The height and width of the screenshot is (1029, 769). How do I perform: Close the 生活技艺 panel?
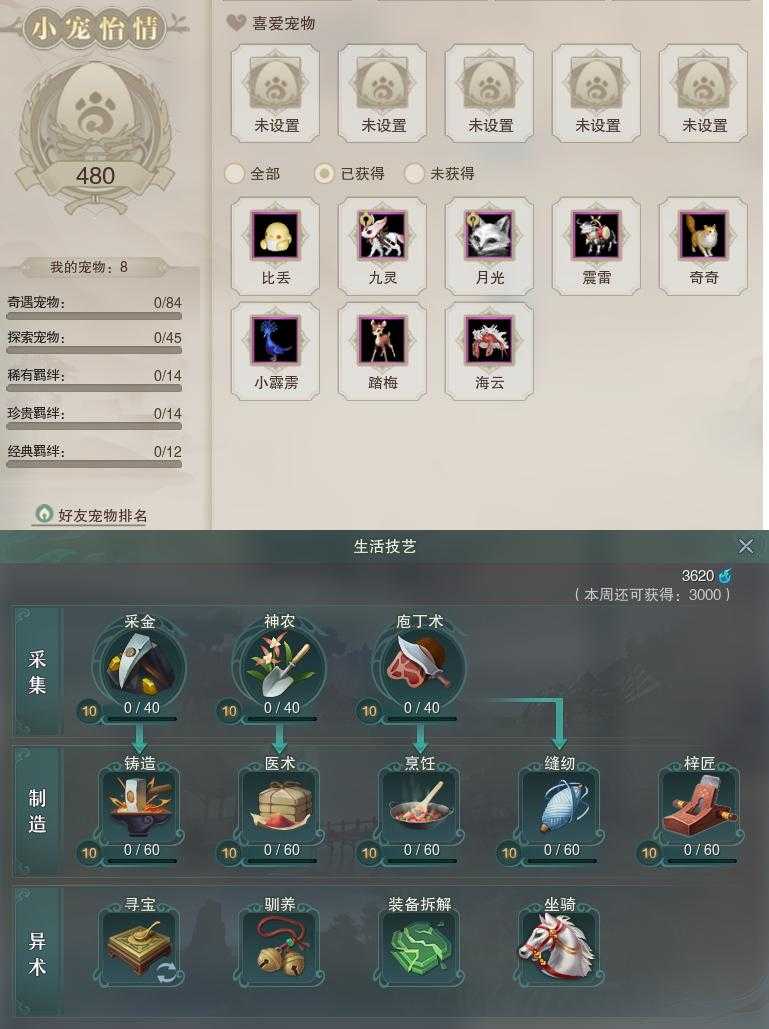745,546
